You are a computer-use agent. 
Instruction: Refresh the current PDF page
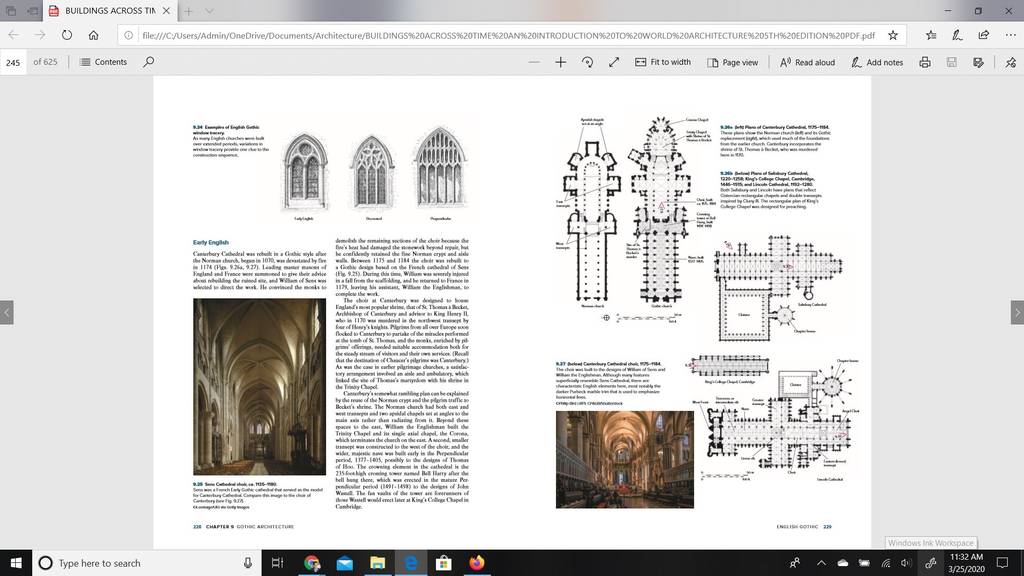[x=67, y=35]
